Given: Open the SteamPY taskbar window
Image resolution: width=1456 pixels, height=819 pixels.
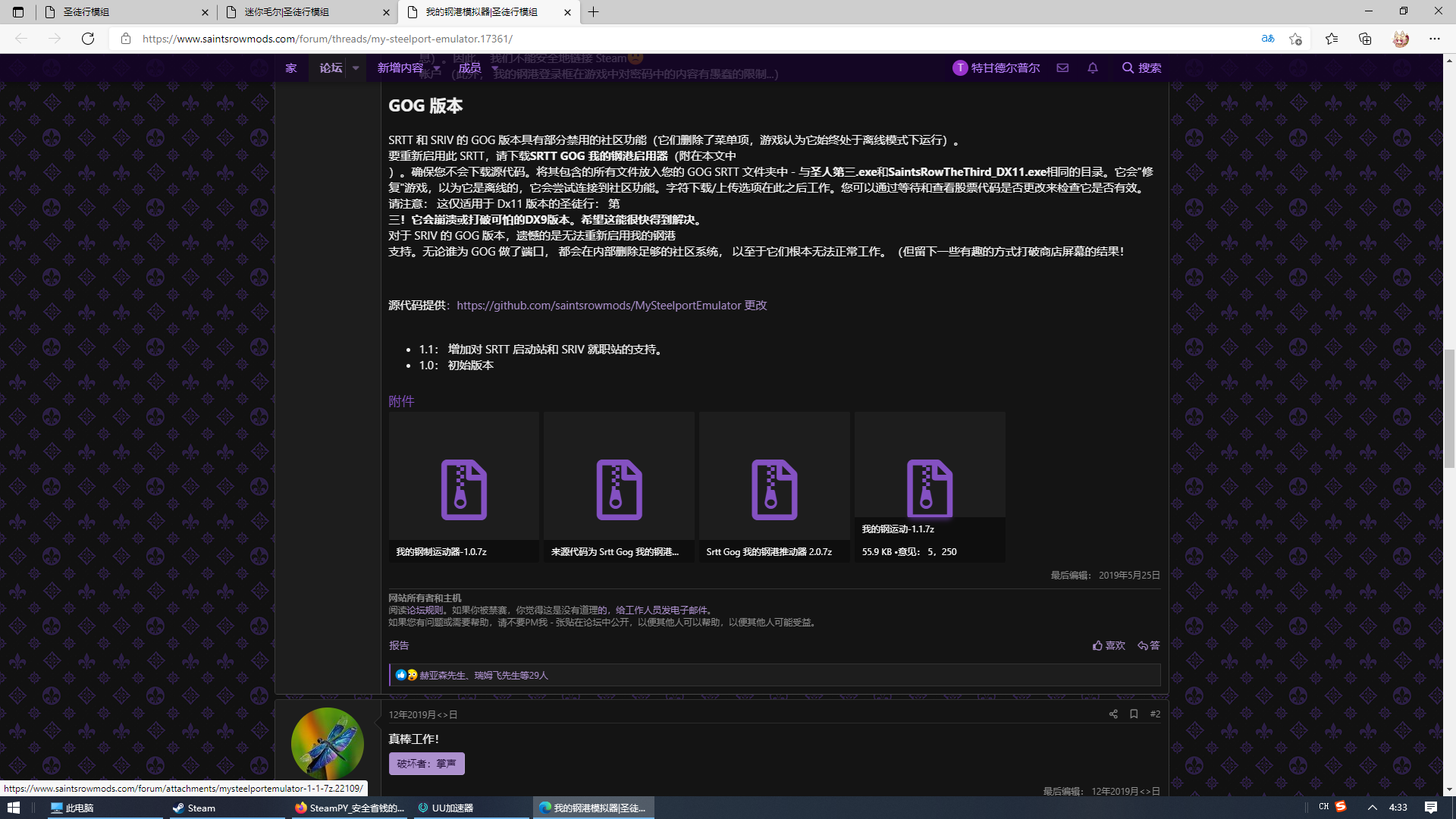Looking at the screenshot, I should 350,808.
